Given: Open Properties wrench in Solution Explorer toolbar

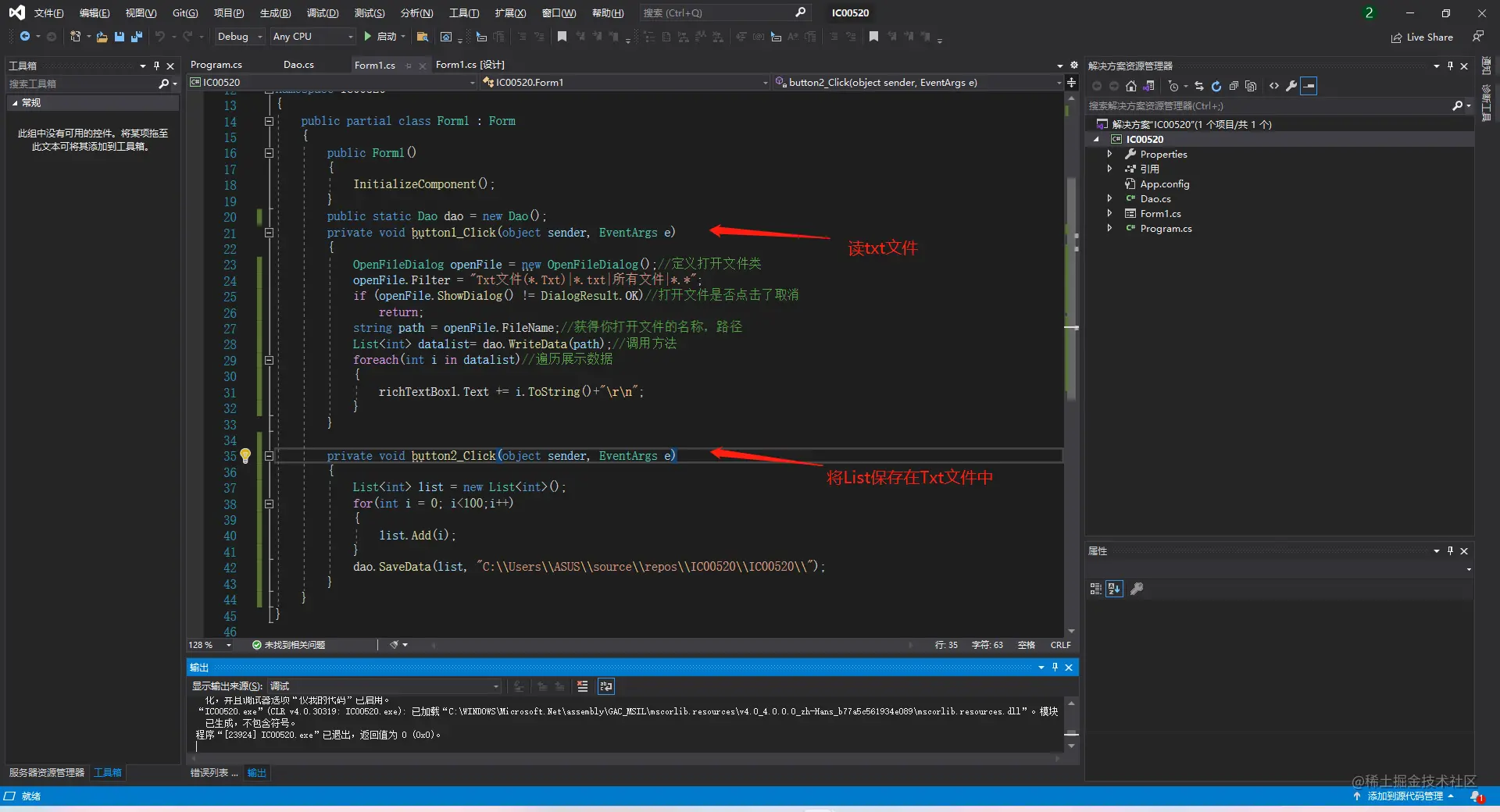Looking at the screenshot, I should point(1291,86).
